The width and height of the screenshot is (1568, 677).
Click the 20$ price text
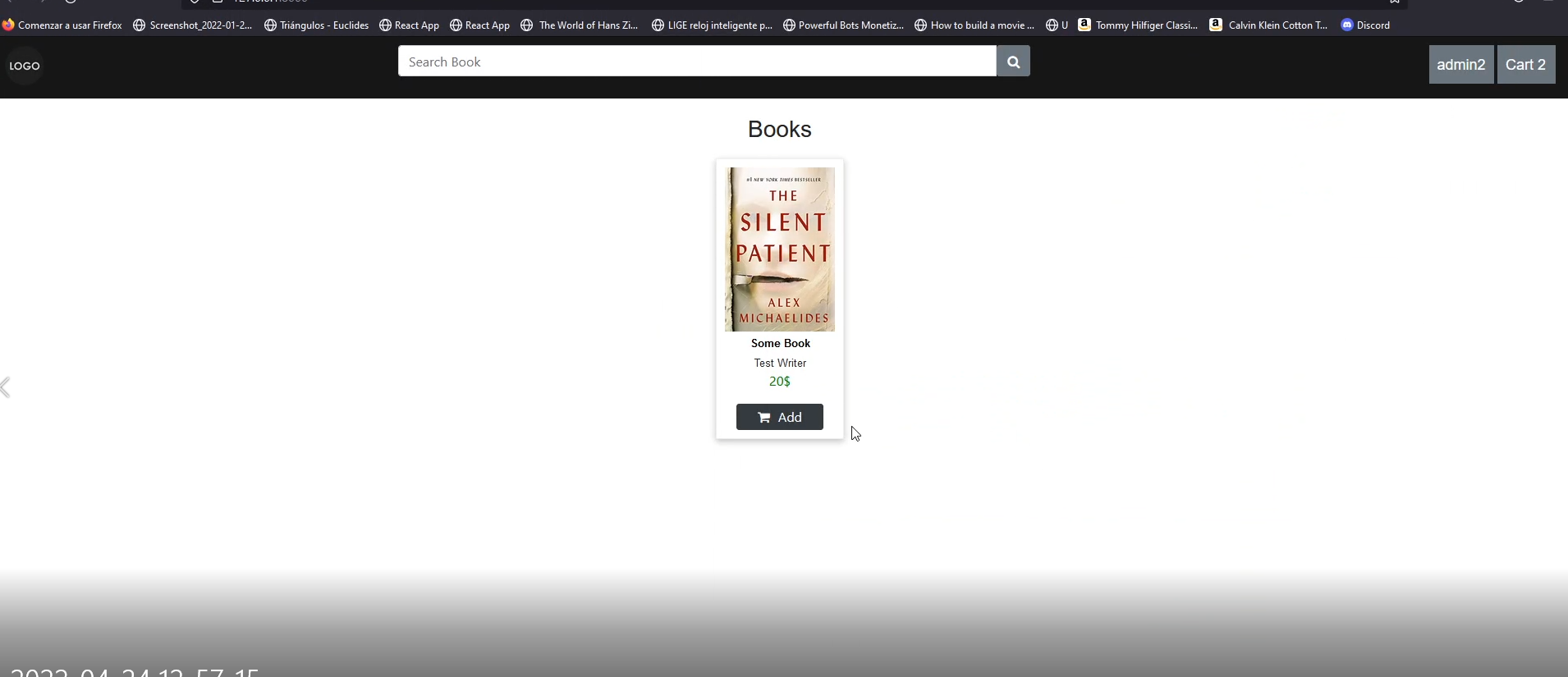(x=780, y=382)
